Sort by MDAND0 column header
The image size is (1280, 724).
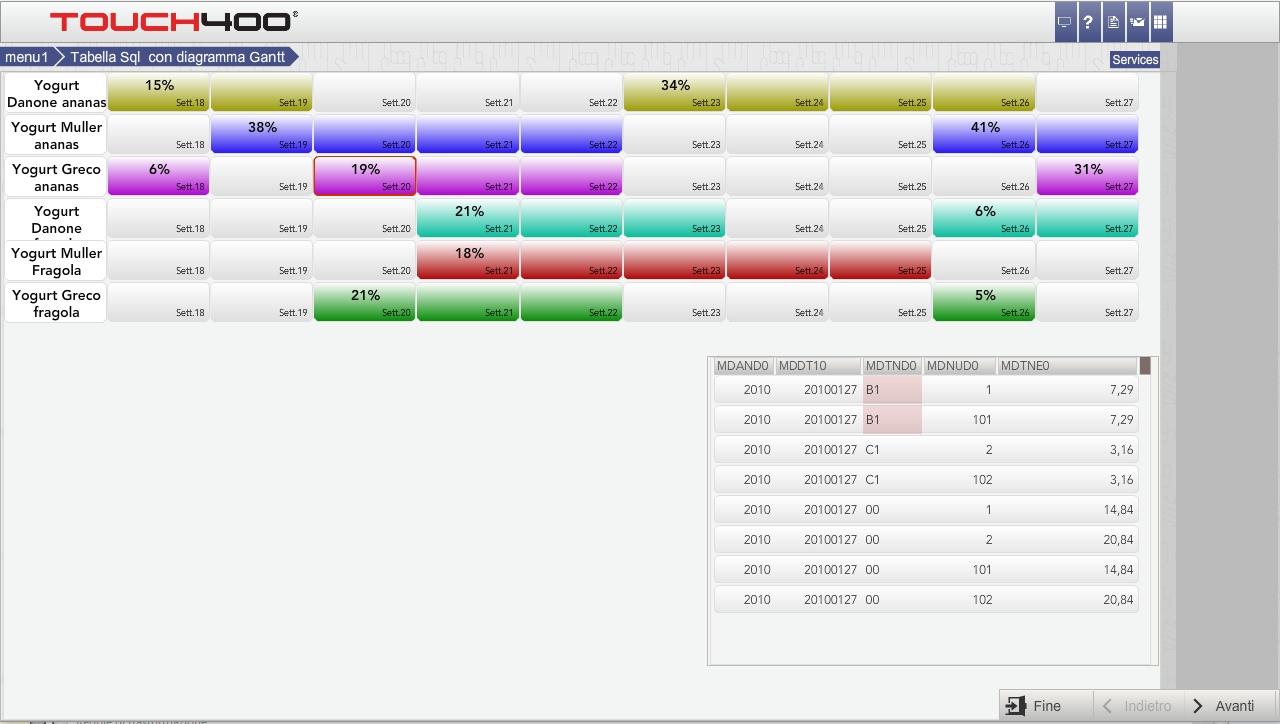coord(744,366)
